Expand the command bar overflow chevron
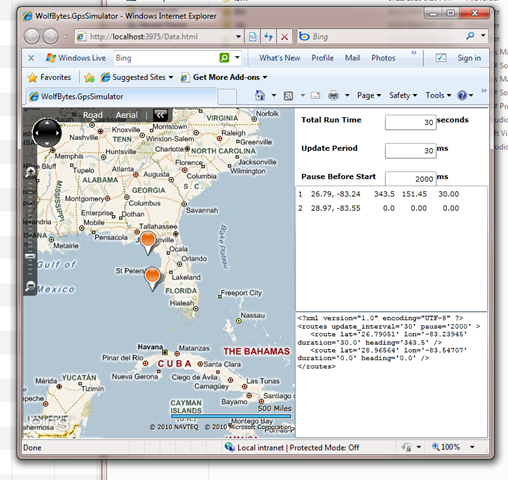The width and height of the screenshot is (508, 480). coord(484,90)
